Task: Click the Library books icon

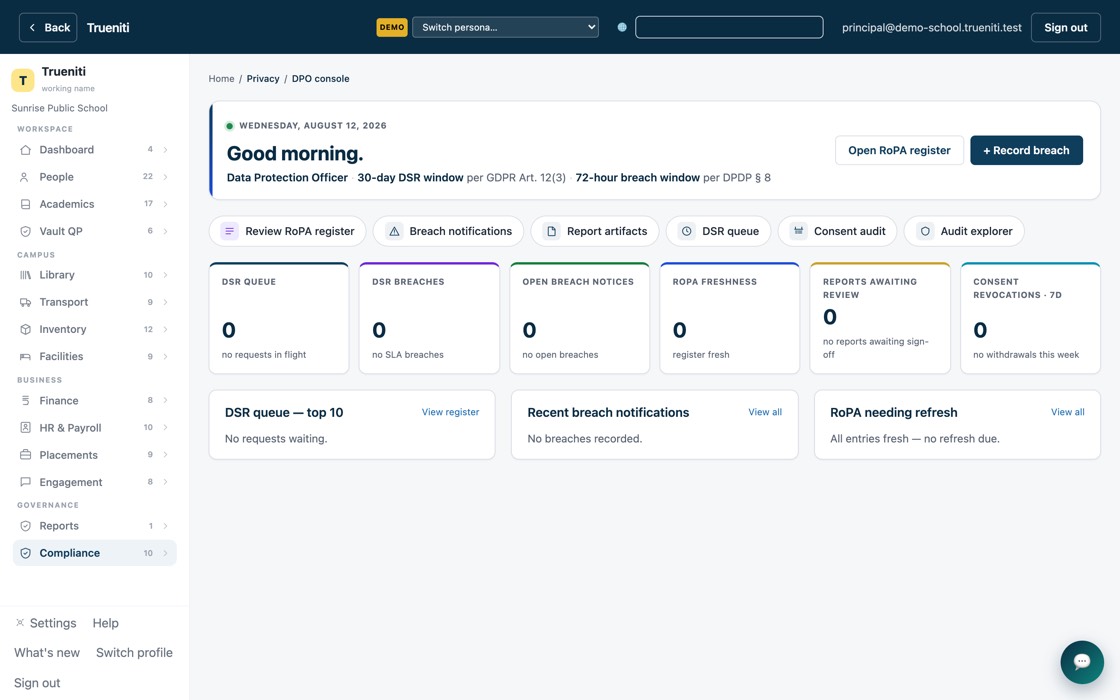Action: [x=26, y=275]
